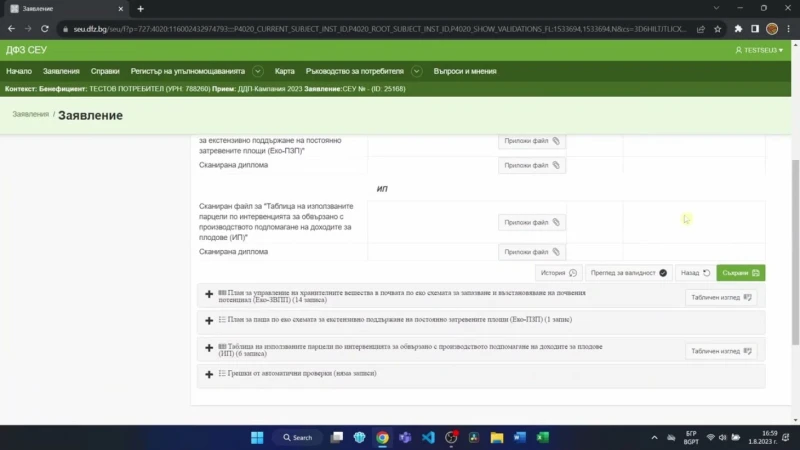Attach file for the Еко-ПЗП scanned table
The height and width of the screenshot is (450, 800).
(532, 141)
